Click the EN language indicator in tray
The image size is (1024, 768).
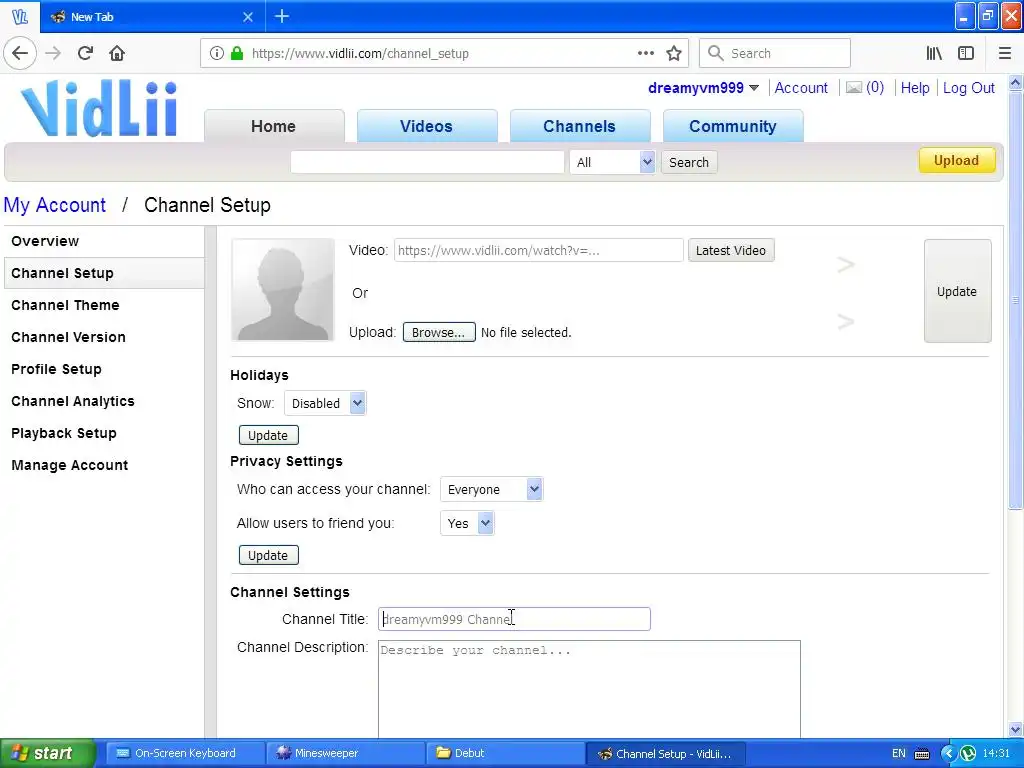click(899, 753)
